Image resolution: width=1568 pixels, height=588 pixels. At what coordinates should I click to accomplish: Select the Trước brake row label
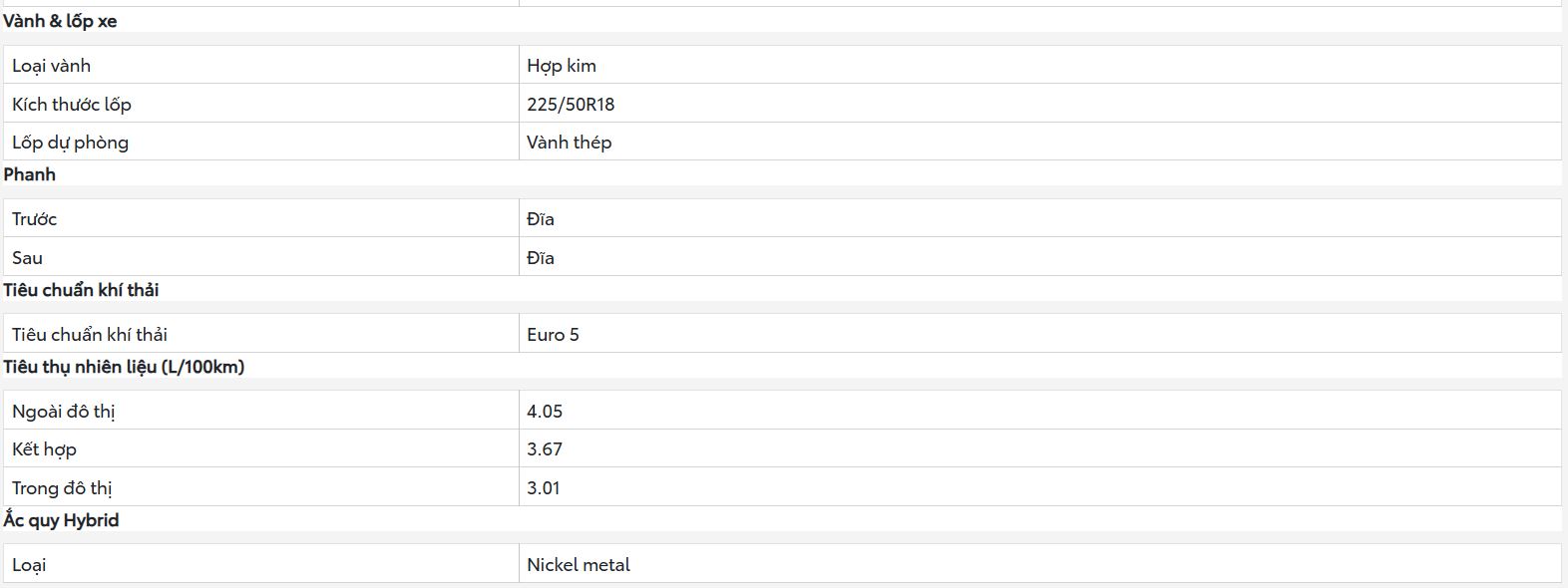pyautogui.click(x=34, y=219)
